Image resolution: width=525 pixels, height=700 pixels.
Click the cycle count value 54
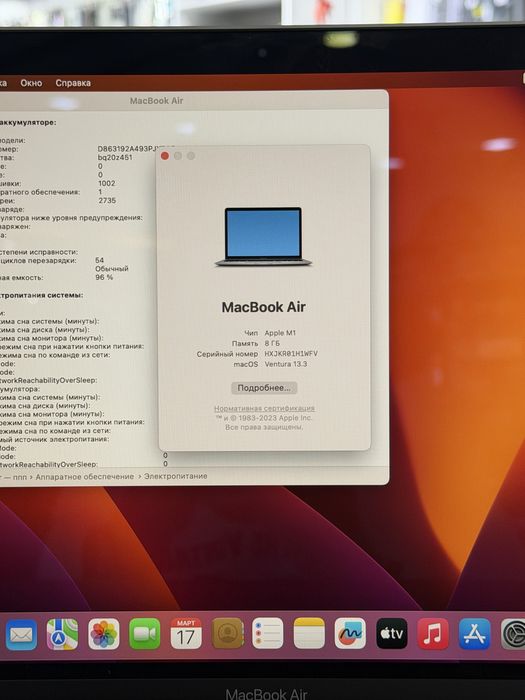[100, 260]
